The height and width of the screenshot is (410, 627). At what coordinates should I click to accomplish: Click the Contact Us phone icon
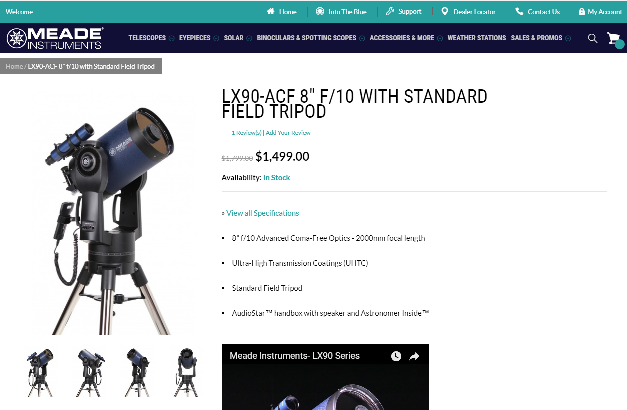(x=519, y=11)
